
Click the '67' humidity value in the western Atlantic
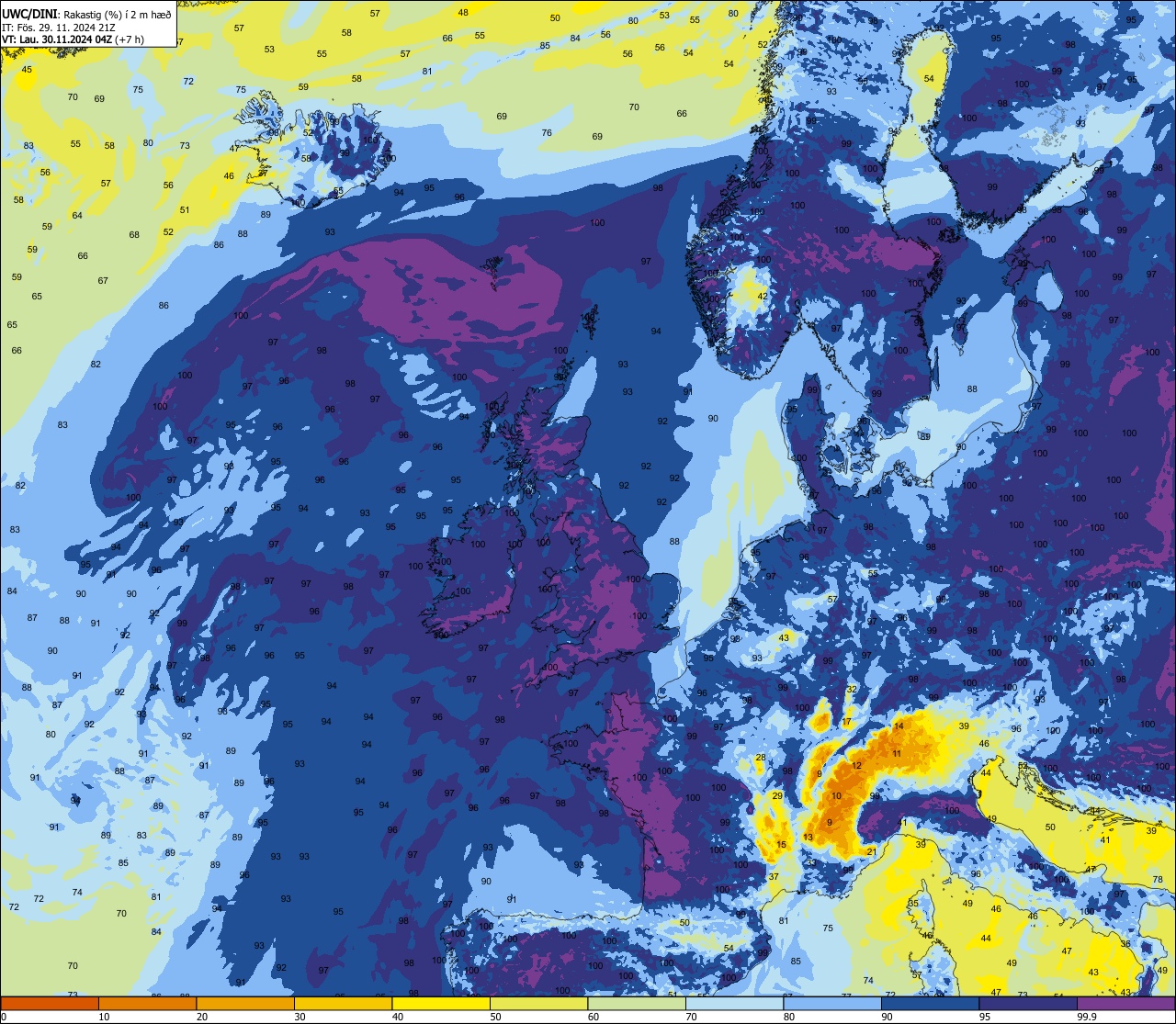coord(103,280)
